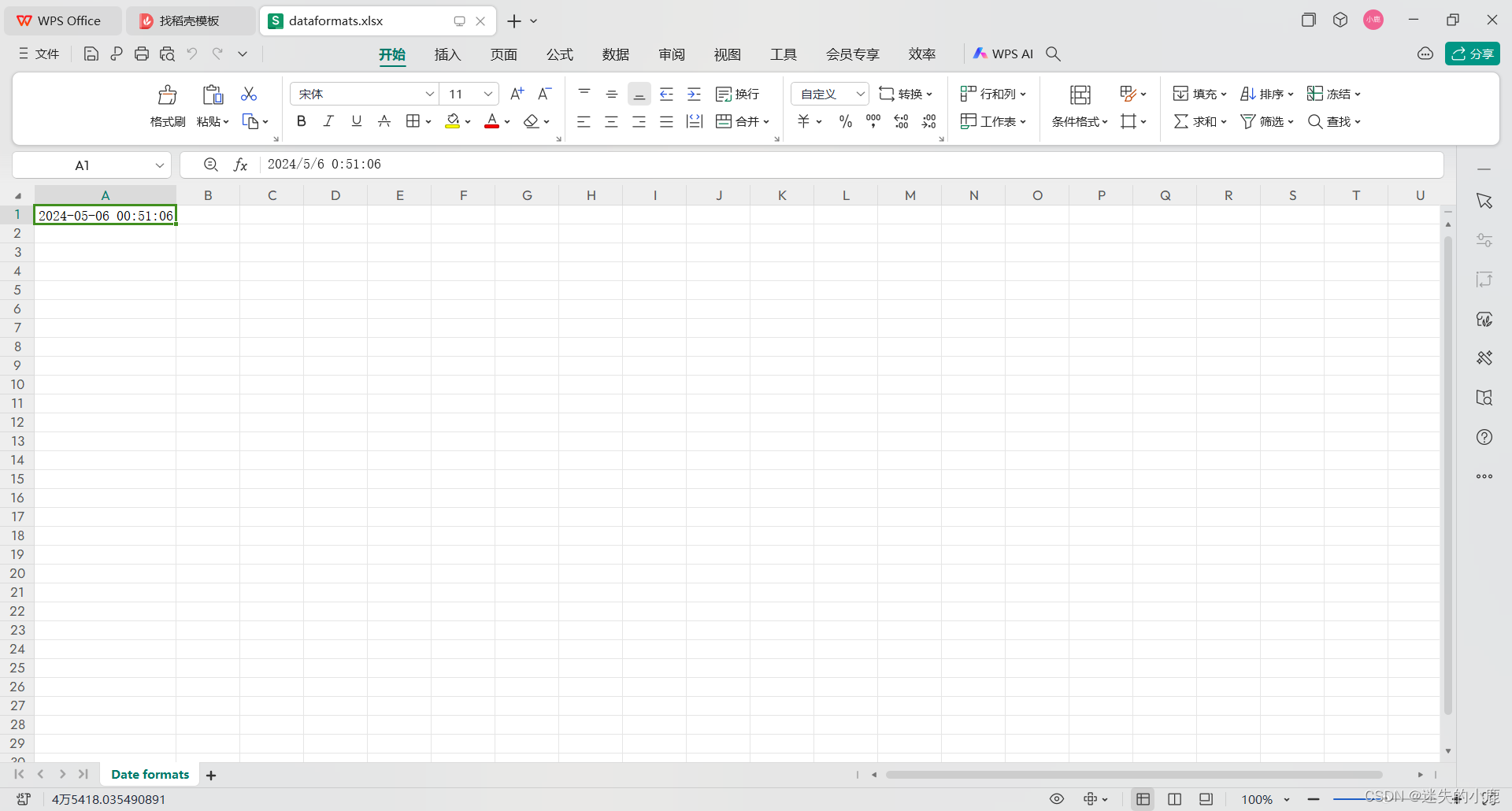
Task: Click the Redo arrow icon
Action: point(217,54)
